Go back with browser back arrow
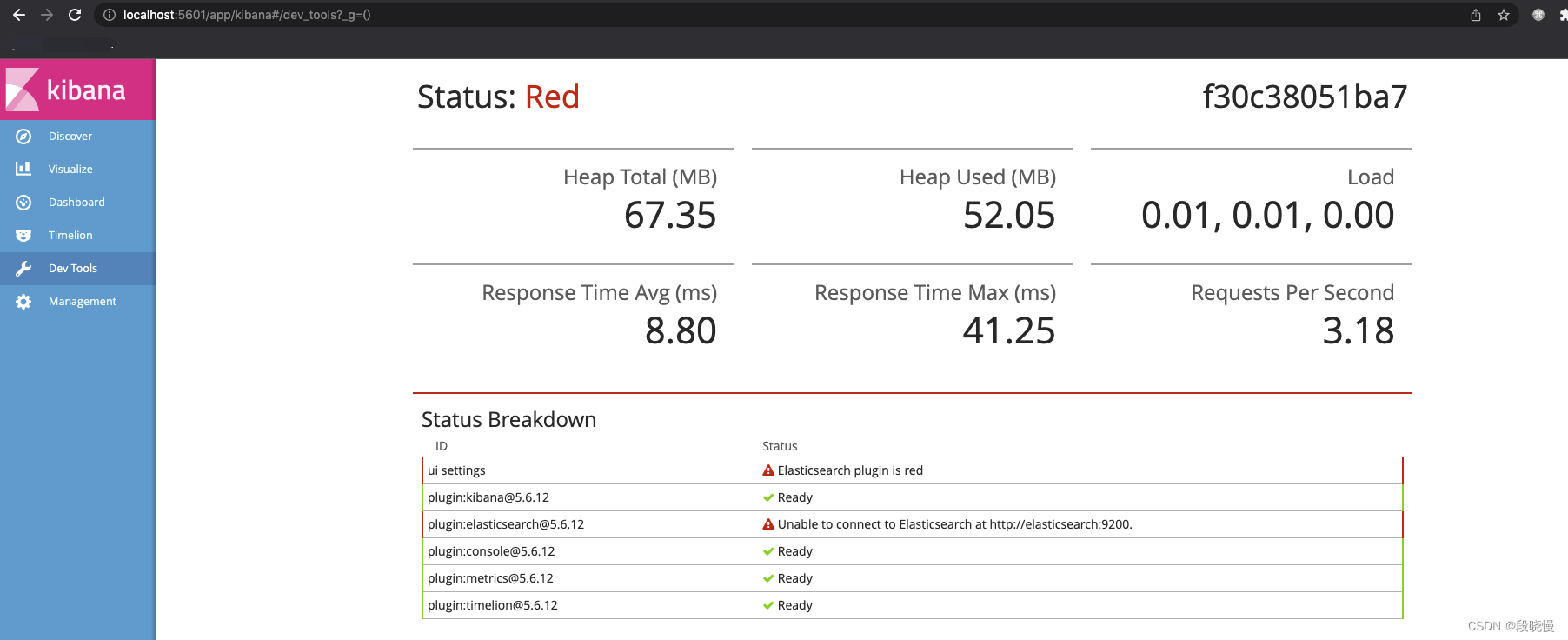This screenshot has height=640, width=1568. 19,15
